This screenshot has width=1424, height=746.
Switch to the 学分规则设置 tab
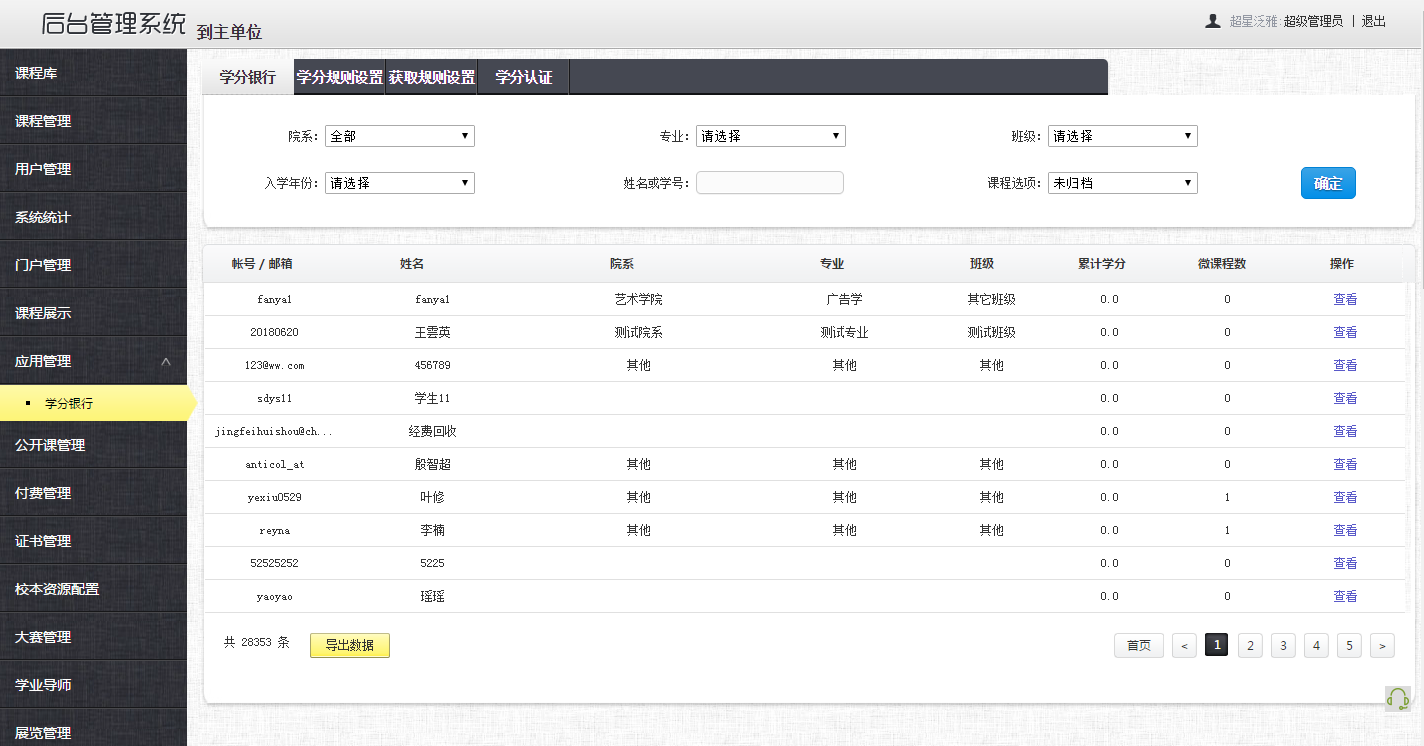point(340,77)
